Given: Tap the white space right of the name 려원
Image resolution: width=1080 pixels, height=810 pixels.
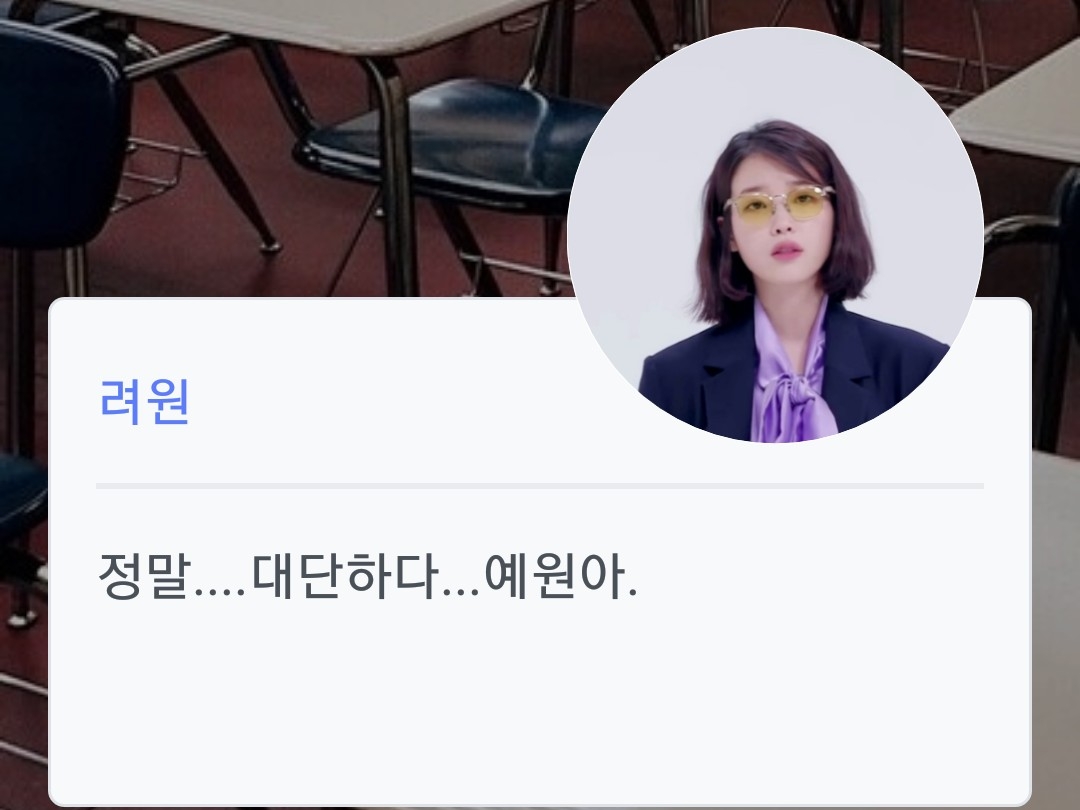Looking at the screenshot, I should (x=386, y=402).
